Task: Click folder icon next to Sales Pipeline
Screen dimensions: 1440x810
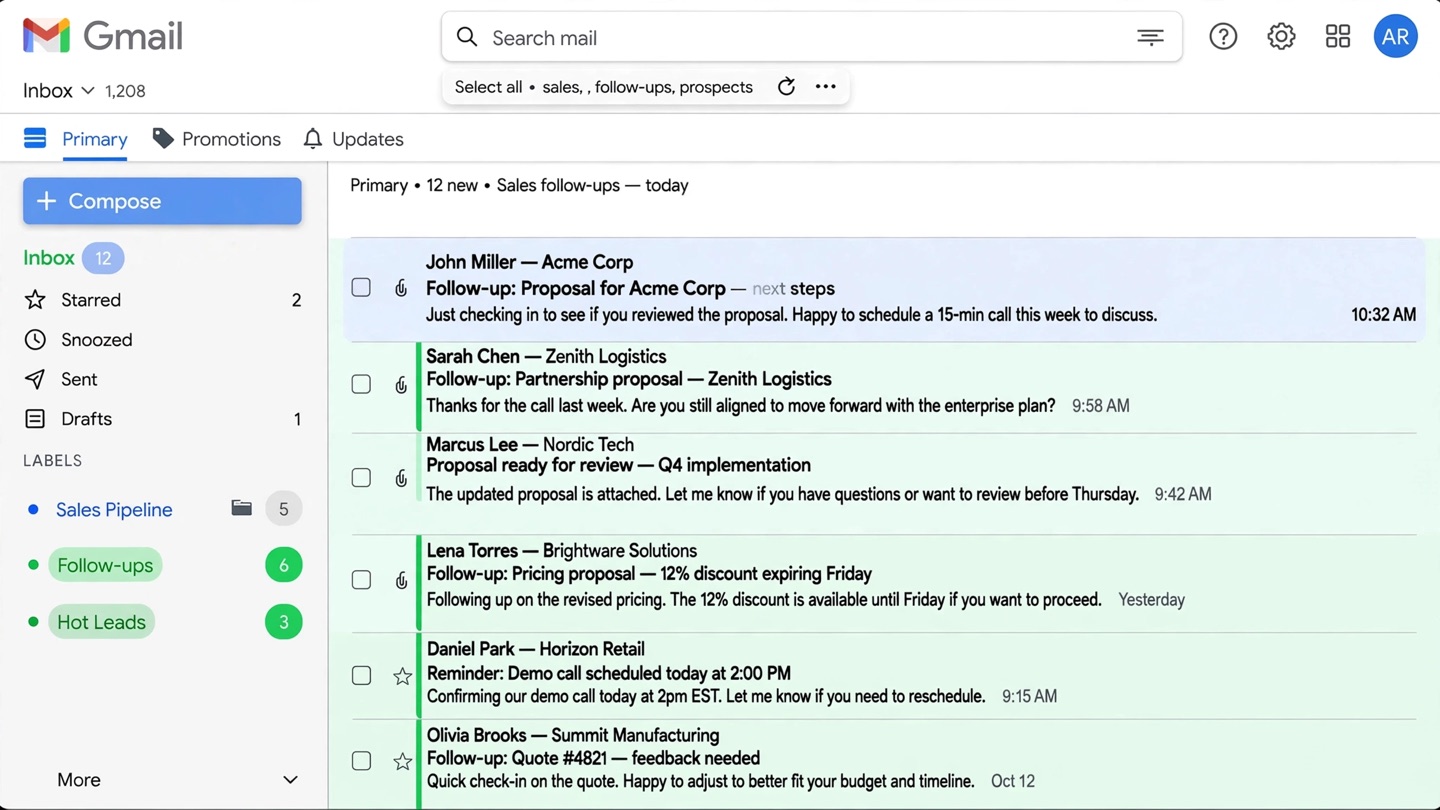Action: pos(241,508)
